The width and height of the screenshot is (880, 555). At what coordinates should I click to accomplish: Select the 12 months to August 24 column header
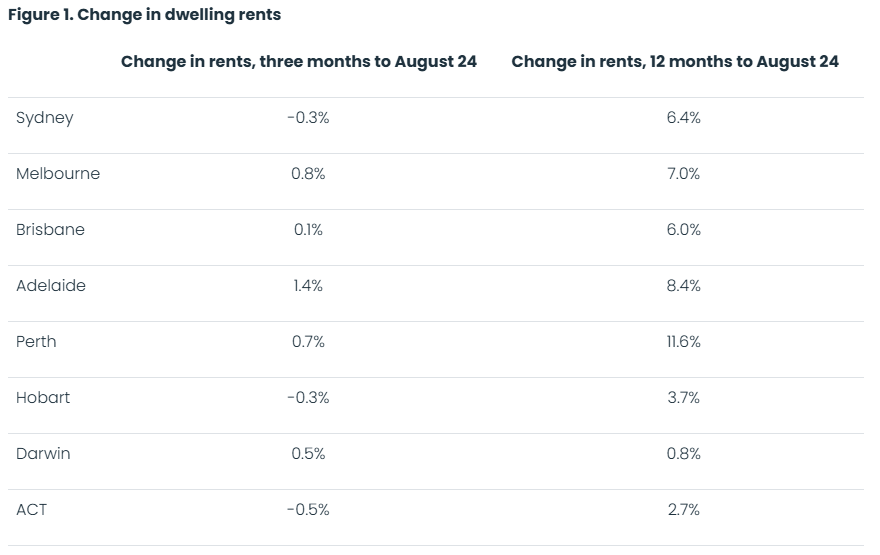(x=675, y=62)
